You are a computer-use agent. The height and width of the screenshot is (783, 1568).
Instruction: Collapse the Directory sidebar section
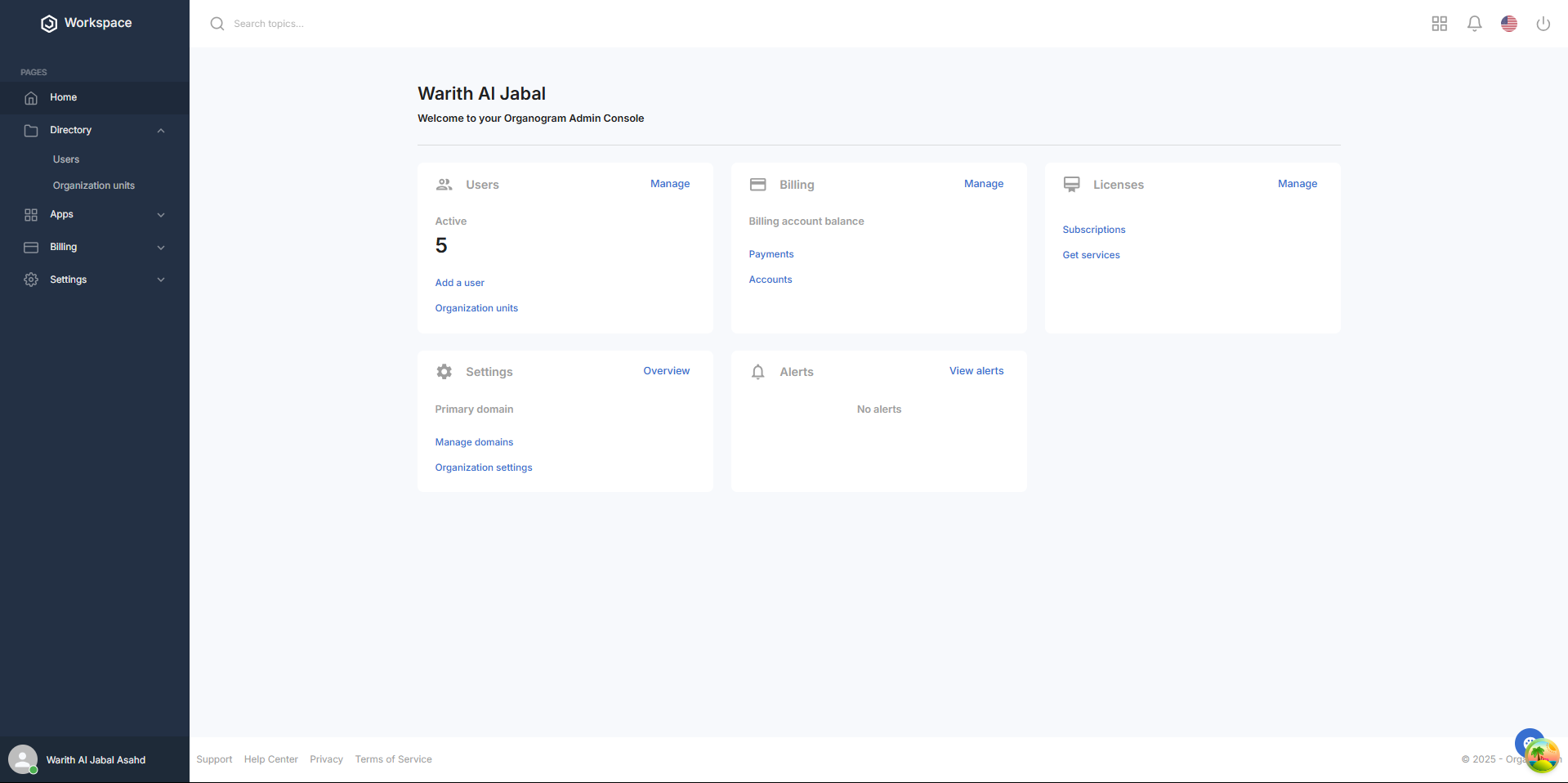tap(161, 131)
